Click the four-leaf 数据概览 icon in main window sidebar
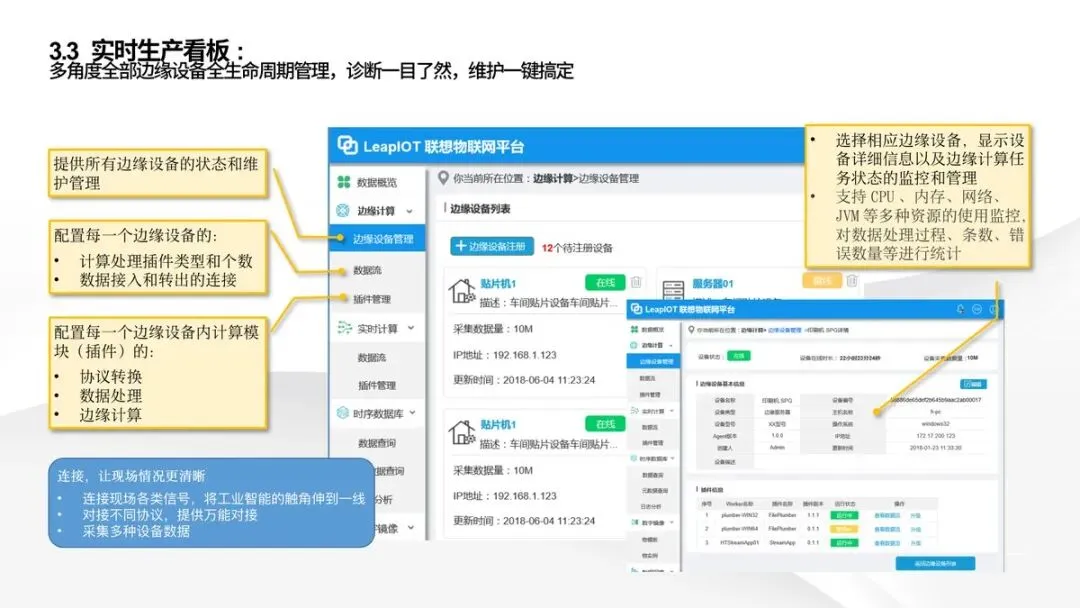The image size is (1080, 608). pyautogui.click(x=344, y=182)
